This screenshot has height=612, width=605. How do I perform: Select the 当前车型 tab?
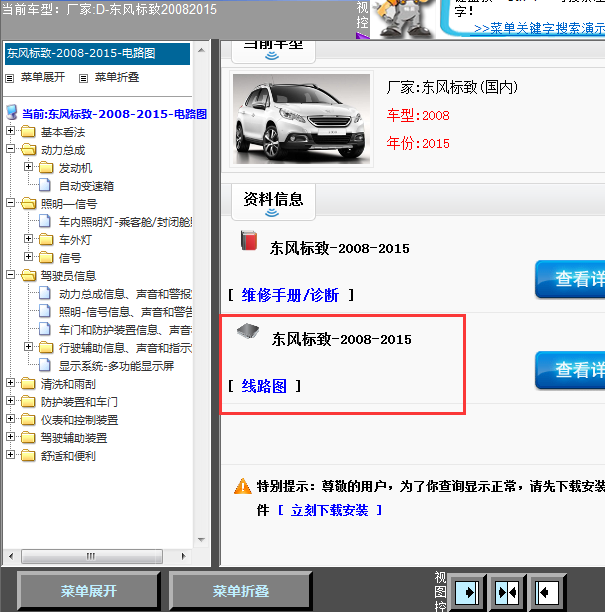point(273,51)
